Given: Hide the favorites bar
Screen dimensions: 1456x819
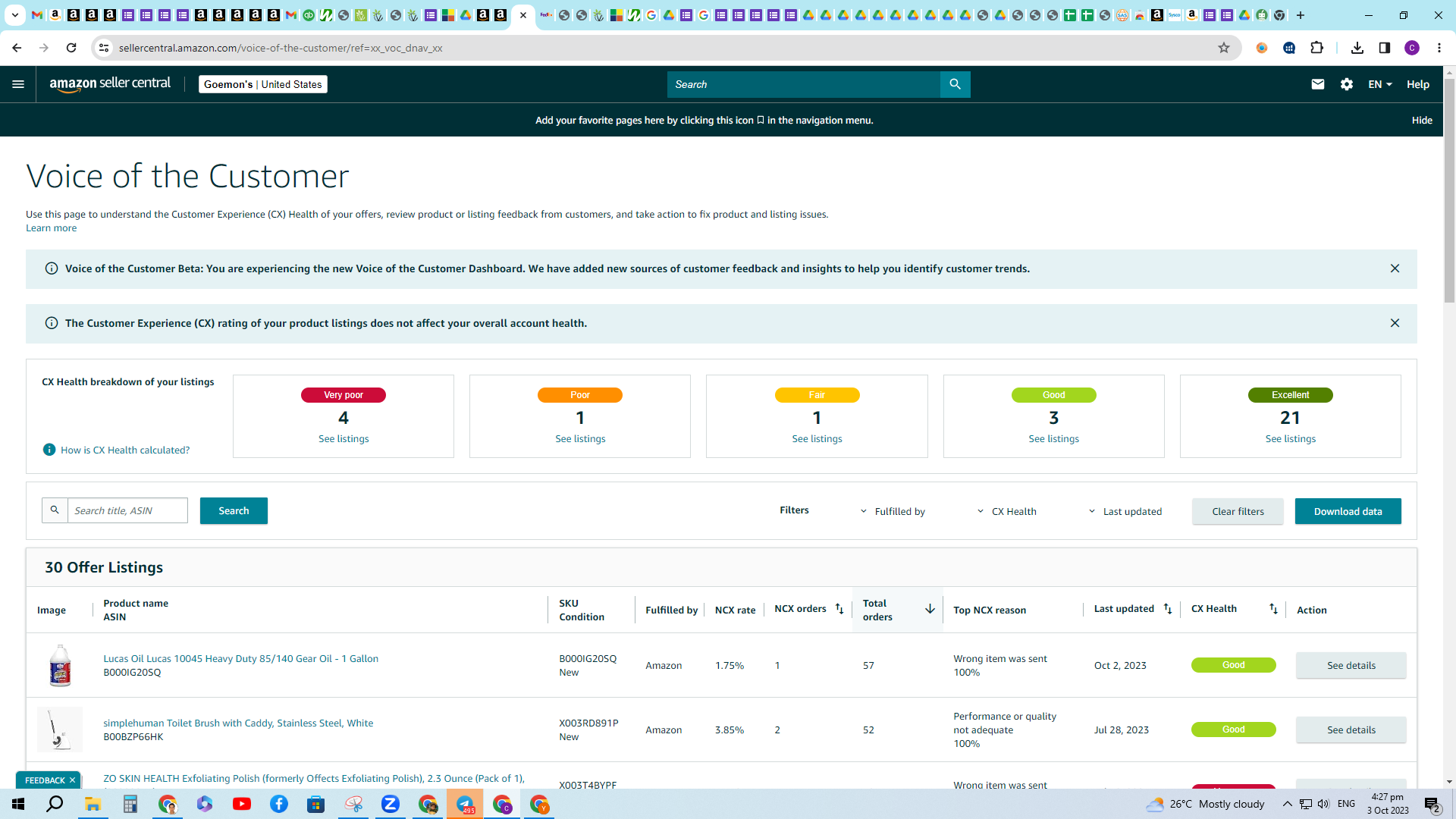Looking at the screenshot, I should [1422, 120].
